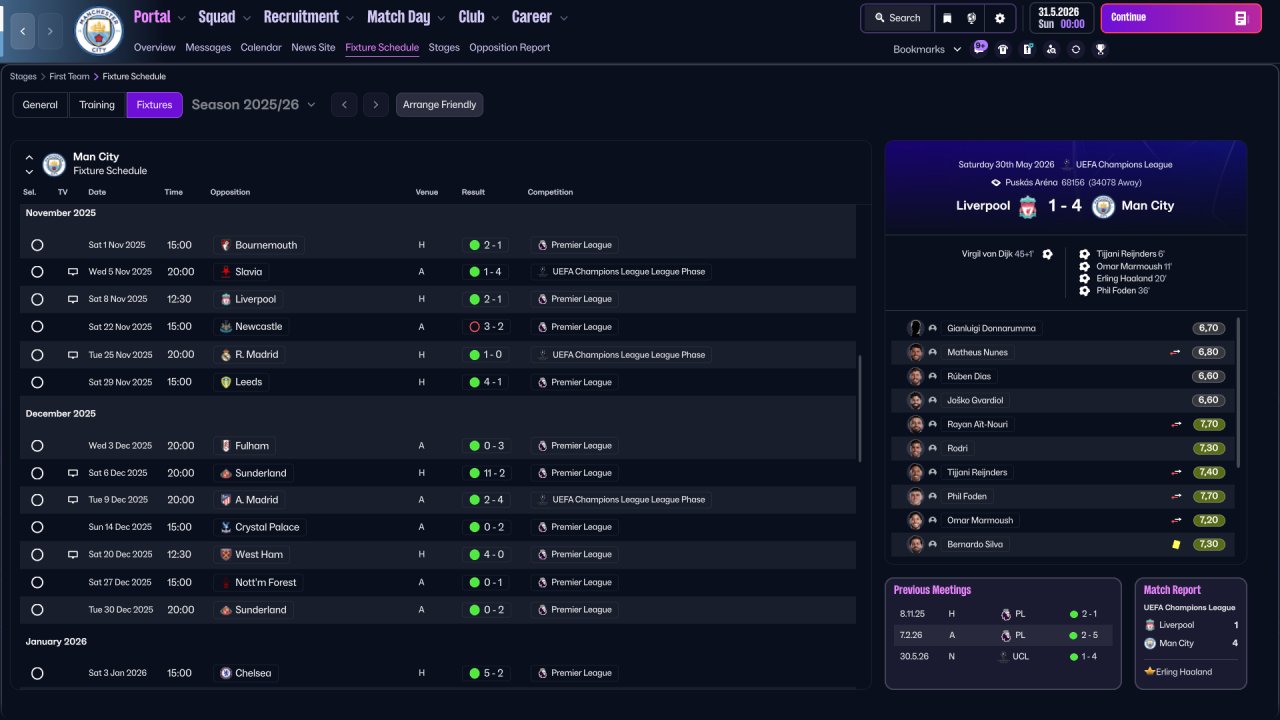1280x720 pixels.
Task: Click the Man City crest in match result panel
Action: click(x=1103, y=206)
